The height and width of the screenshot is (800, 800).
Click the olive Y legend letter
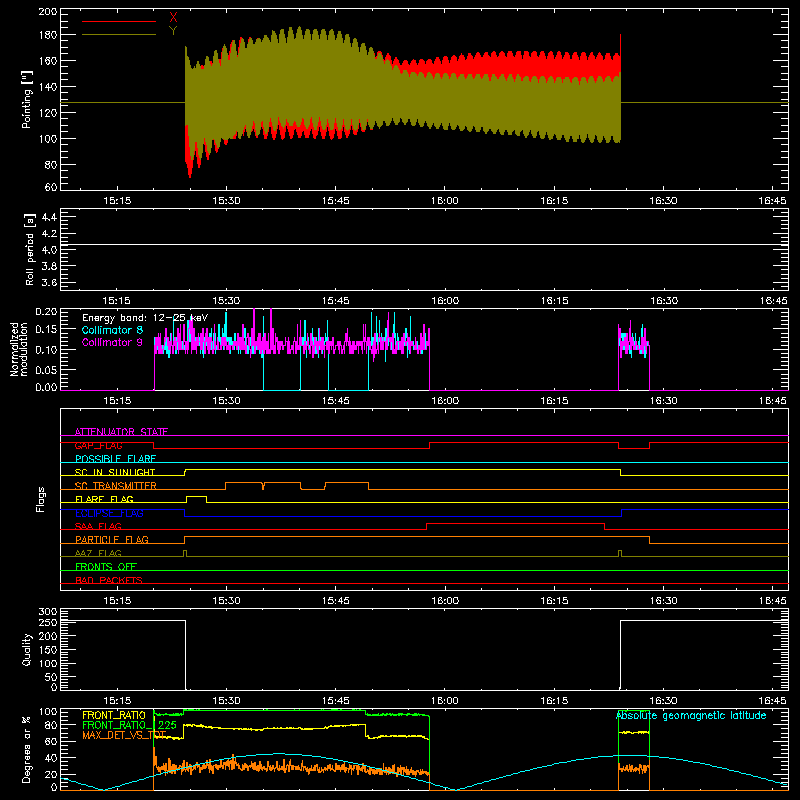173,31
